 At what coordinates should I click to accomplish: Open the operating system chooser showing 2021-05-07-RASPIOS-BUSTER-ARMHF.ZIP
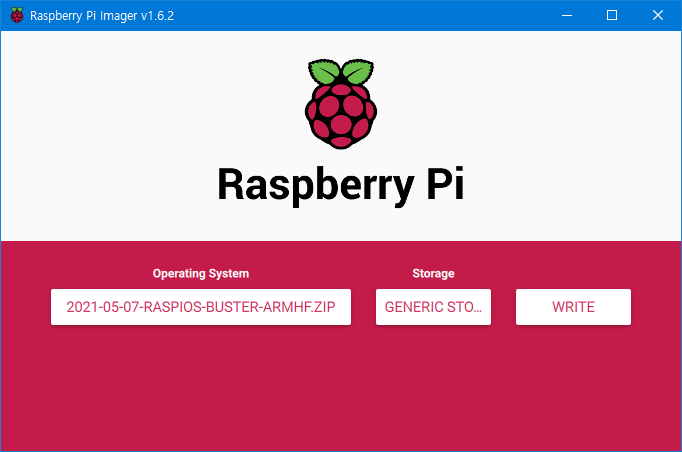tap(201, 307)
